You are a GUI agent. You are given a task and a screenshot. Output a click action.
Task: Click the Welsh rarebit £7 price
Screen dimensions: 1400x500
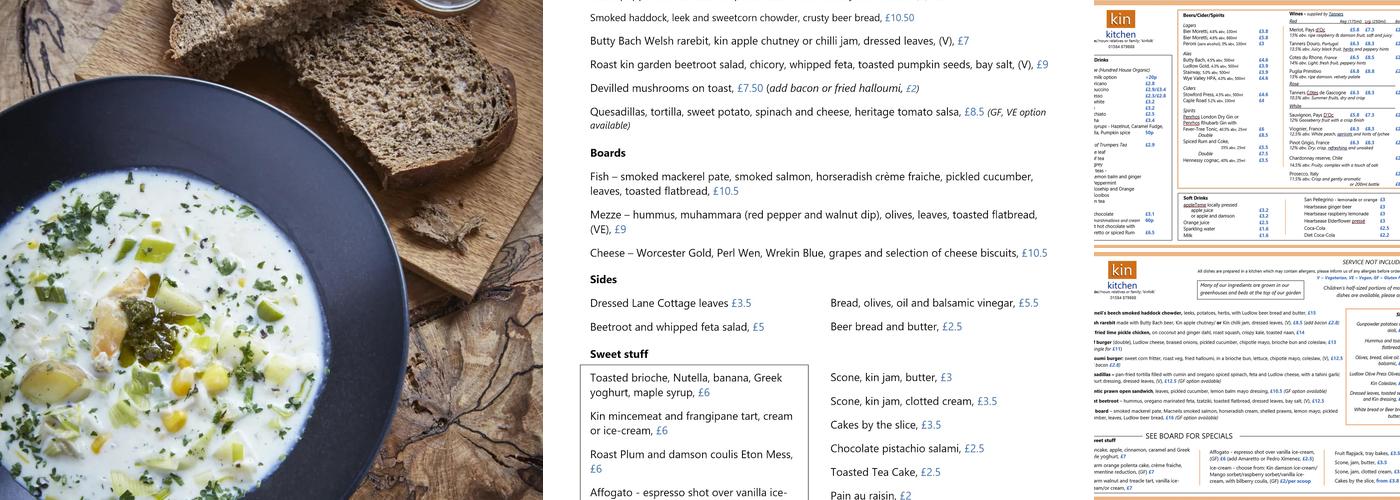click(963, 42)
